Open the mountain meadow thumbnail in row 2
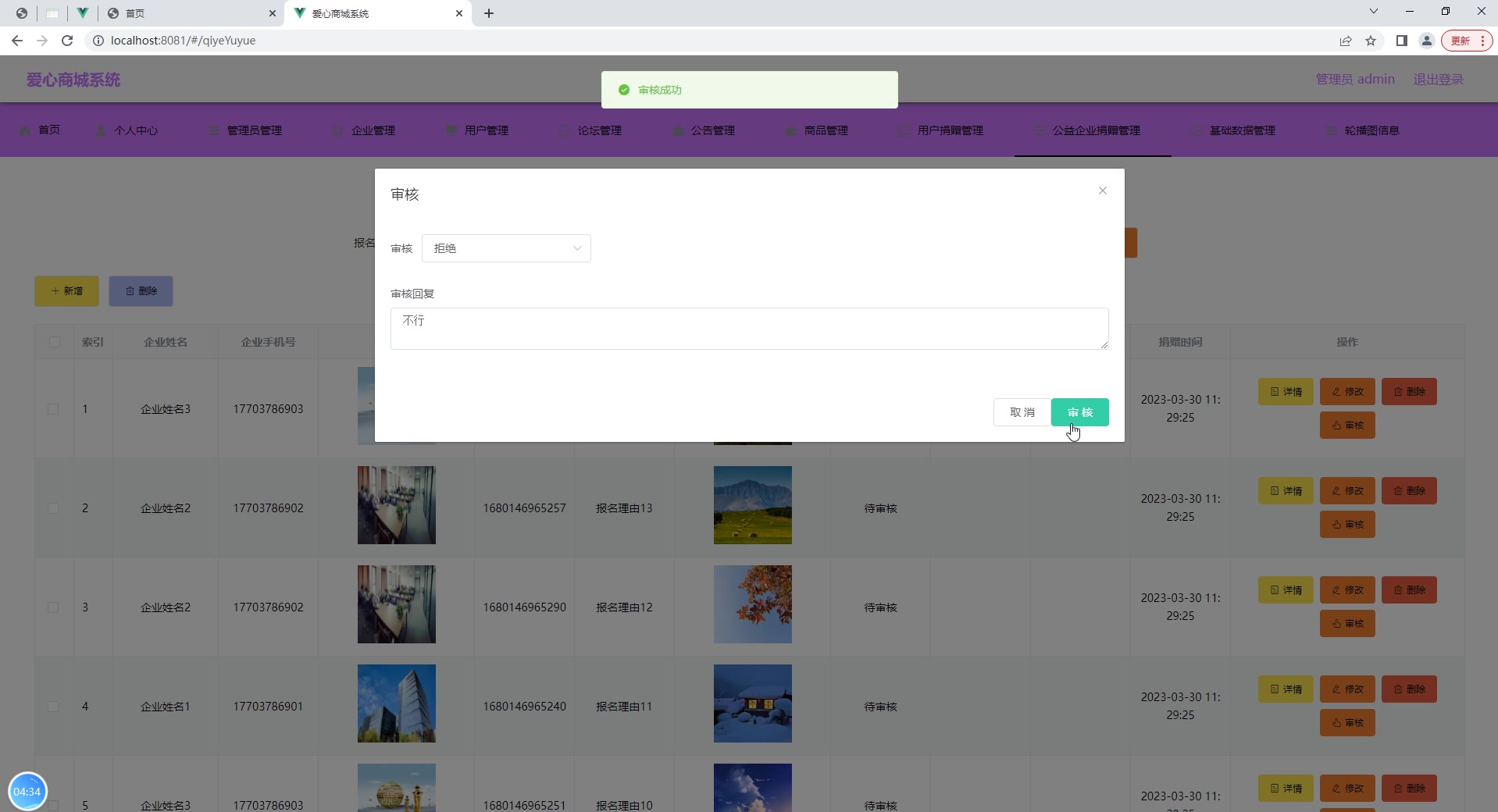The image size is (1498, 812). pos(753,505)
